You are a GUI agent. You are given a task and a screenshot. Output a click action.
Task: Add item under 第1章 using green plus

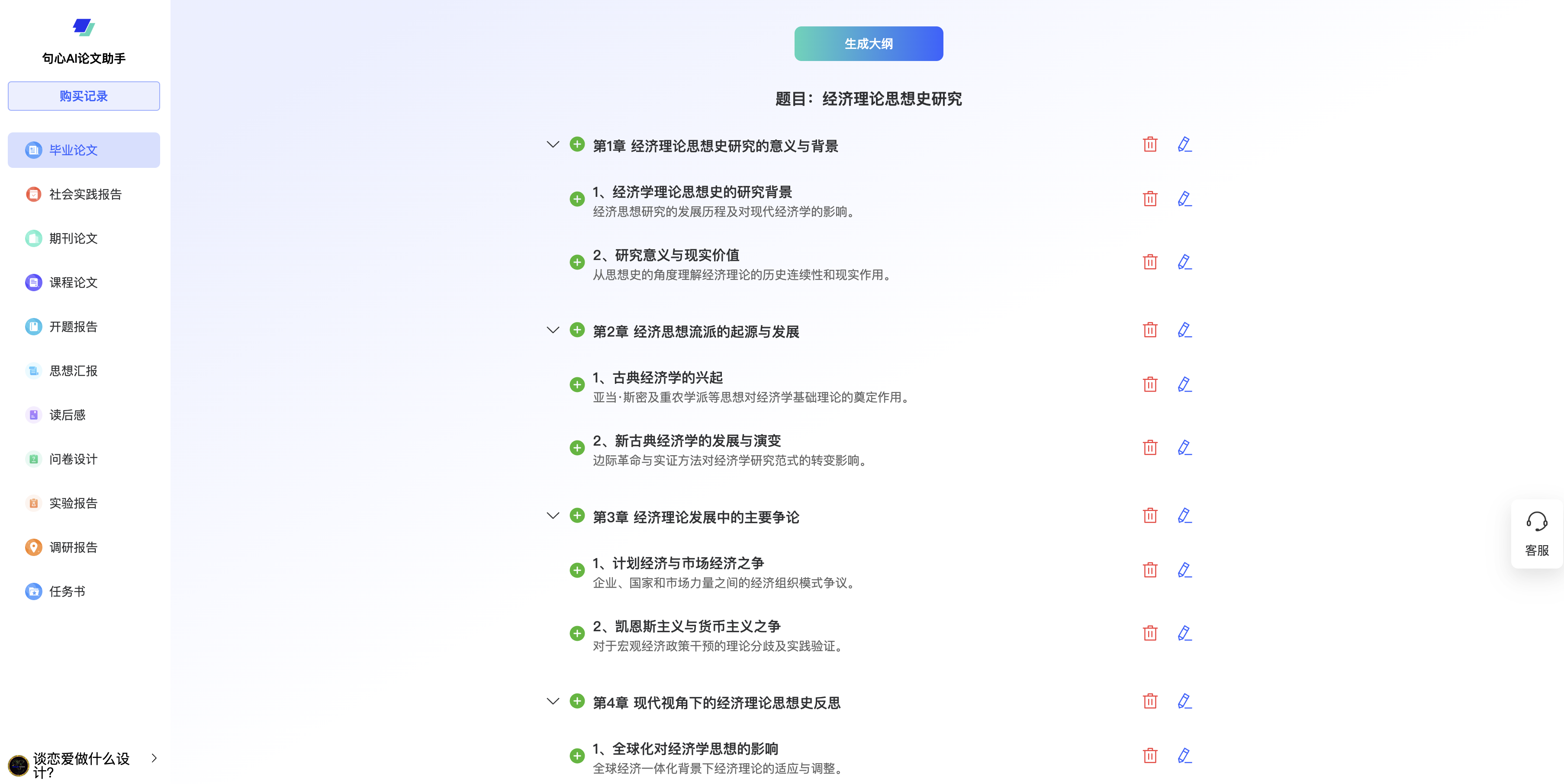click(x=577, y=145)
